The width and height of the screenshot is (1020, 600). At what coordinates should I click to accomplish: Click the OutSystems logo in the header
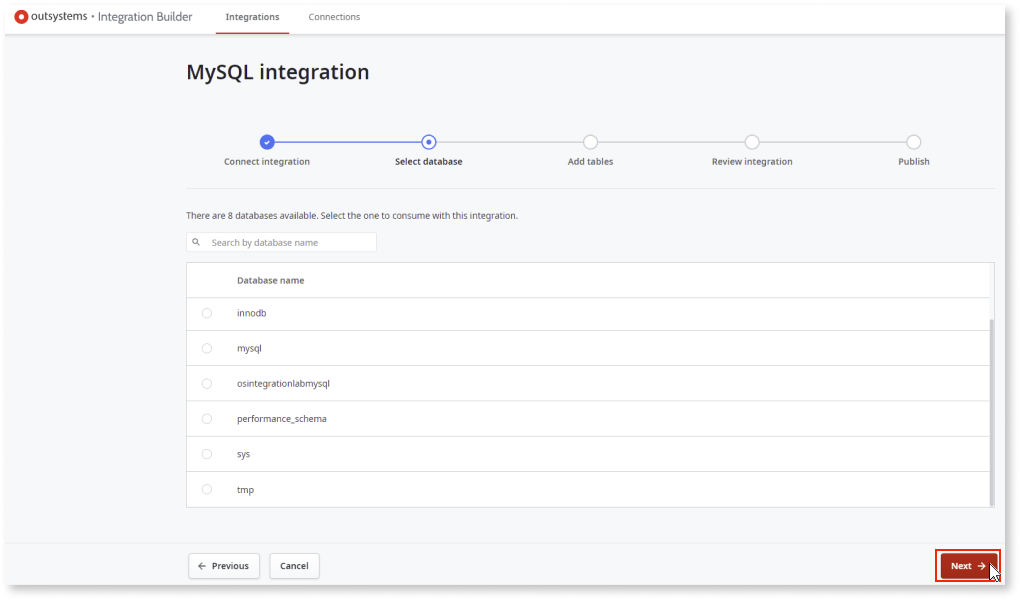point(22,16)
